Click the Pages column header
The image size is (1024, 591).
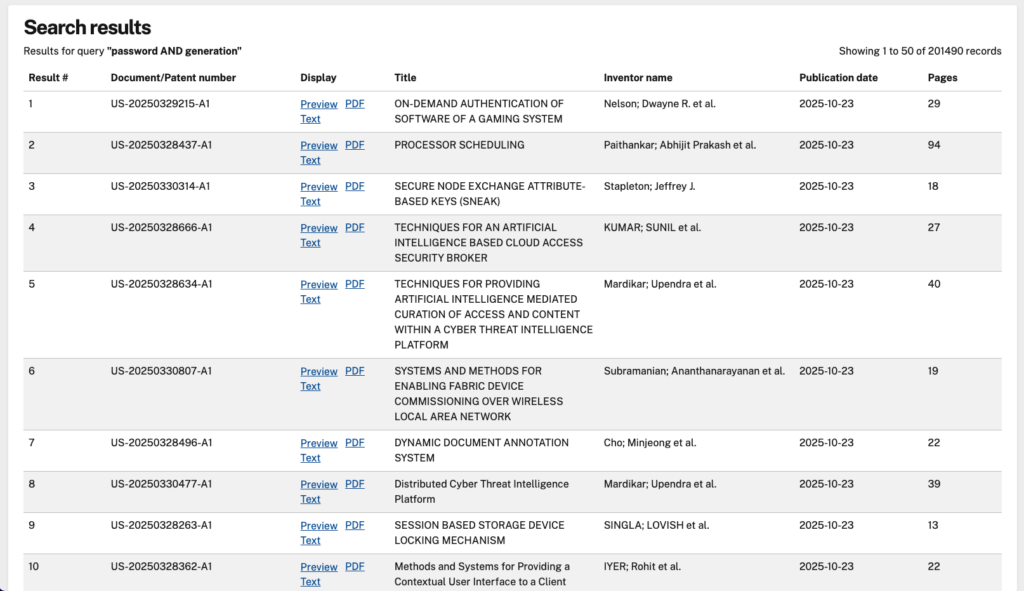[x=942, y=78]
